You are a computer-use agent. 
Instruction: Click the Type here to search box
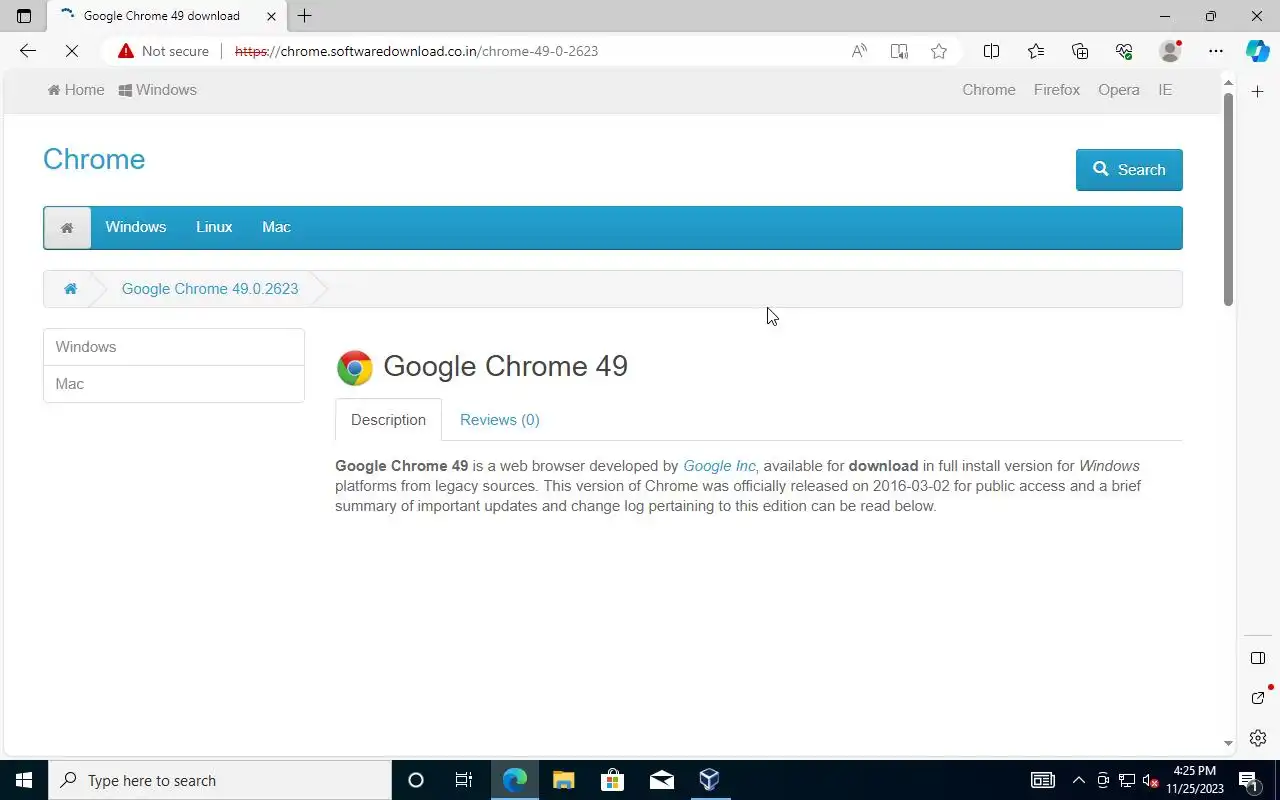(x=220, y=780)
